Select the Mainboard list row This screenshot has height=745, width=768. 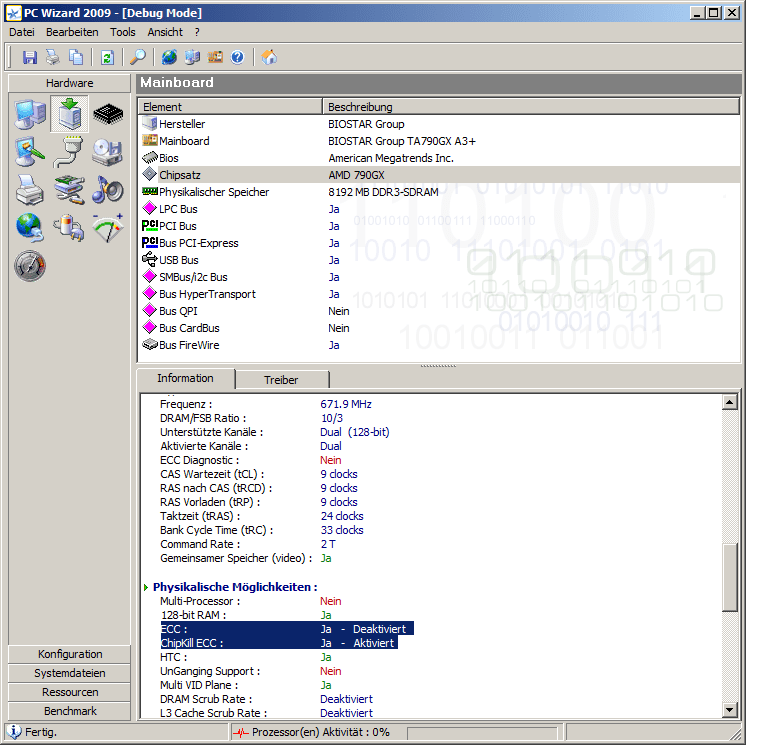439,141
